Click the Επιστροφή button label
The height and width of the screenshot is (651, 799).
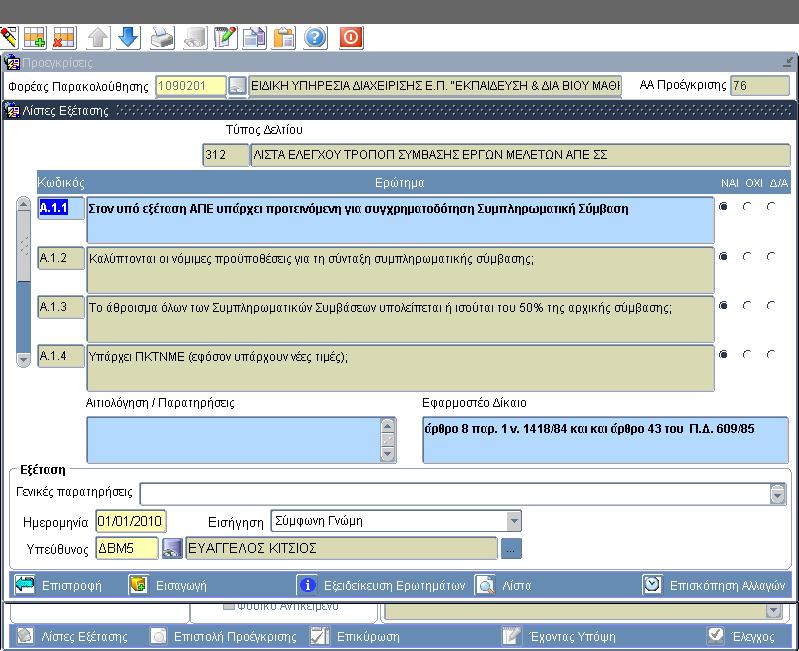[71, 585]
